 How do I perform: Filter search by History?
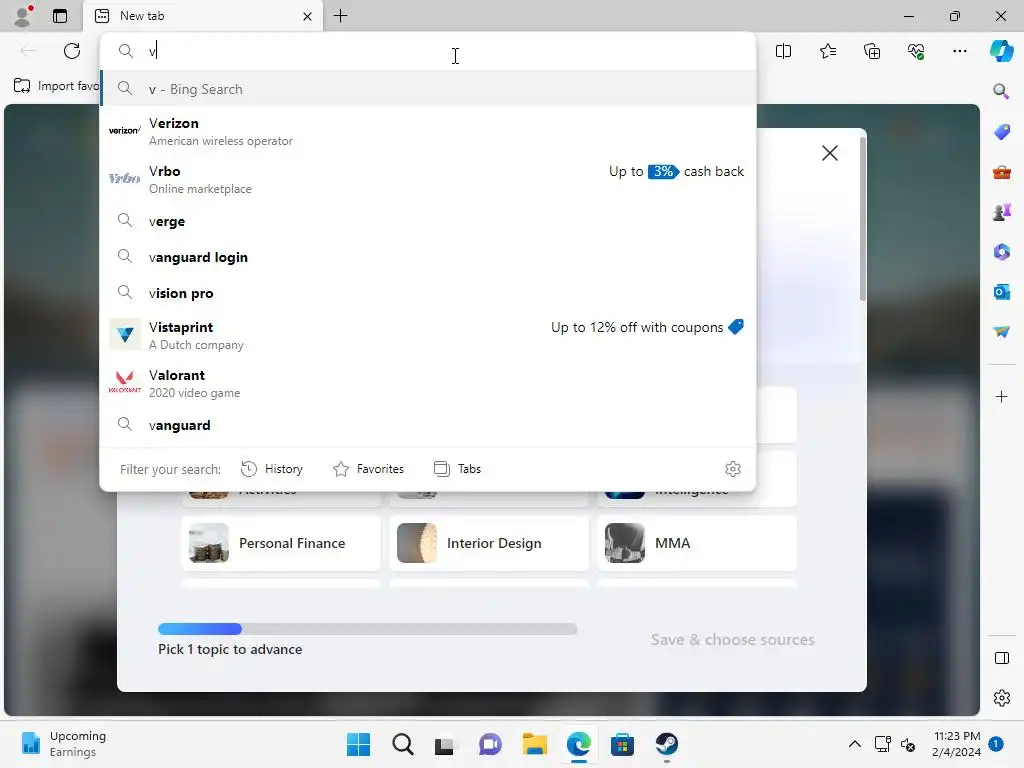(272, 469)
